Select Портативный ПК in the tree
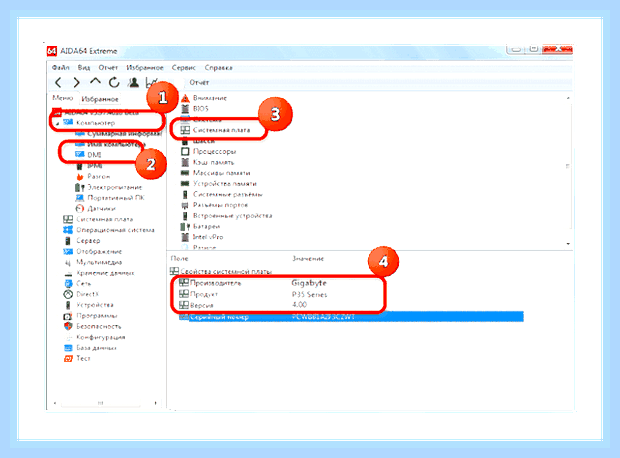Viewport: 620px width, 458px height. [x=116, y=198]
